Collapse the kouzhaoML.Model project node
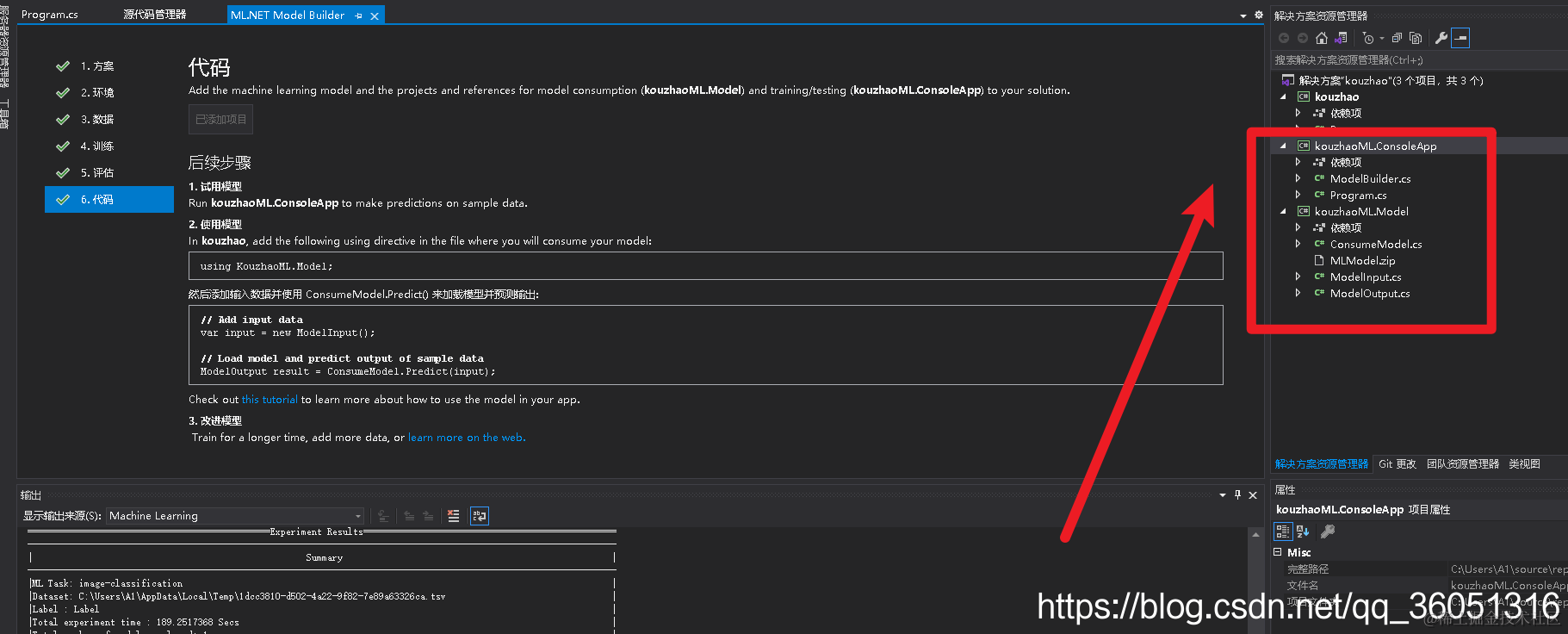This screenshot has width=1568, height=634. pyautogui.click(x=1283, y=212)
